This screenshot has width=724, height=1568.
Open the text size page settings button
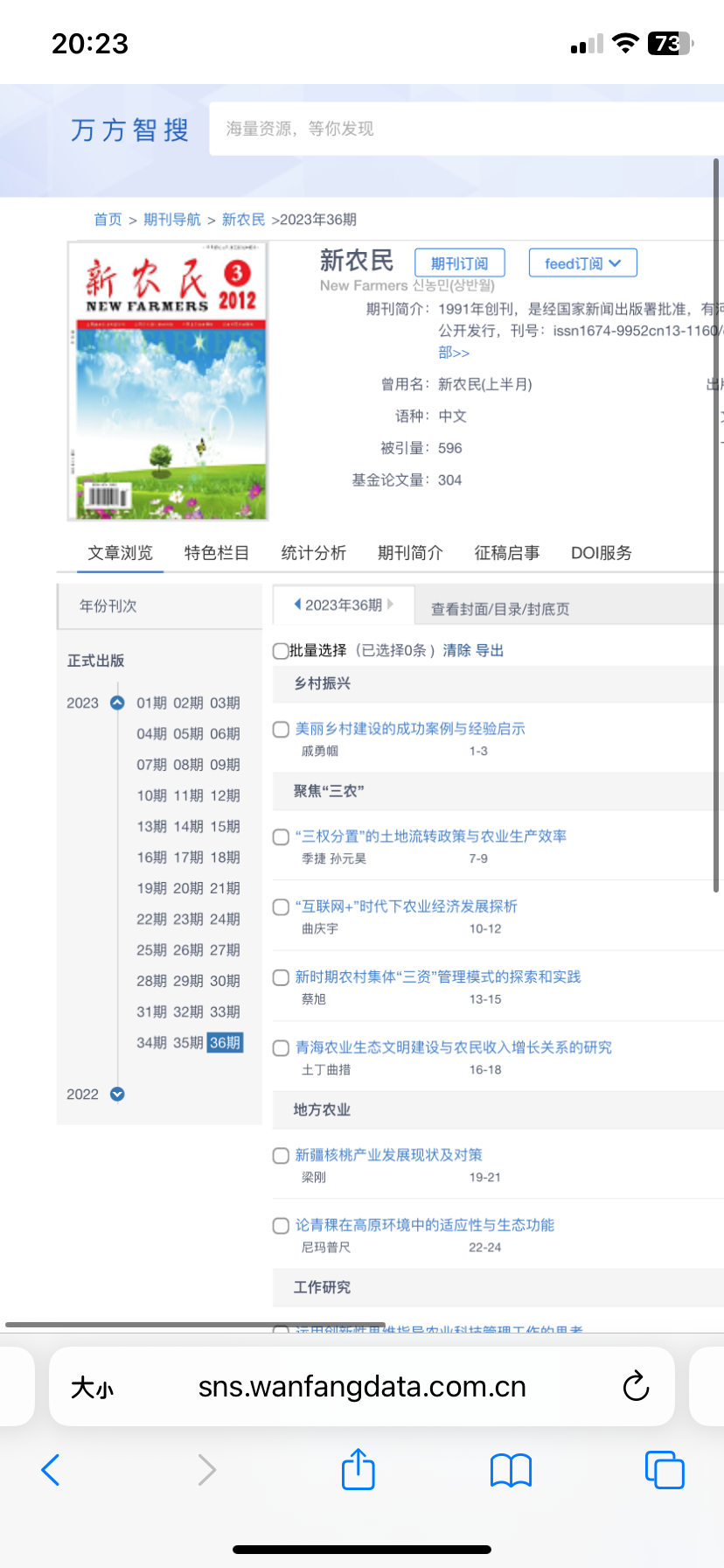pos(92,1387)
